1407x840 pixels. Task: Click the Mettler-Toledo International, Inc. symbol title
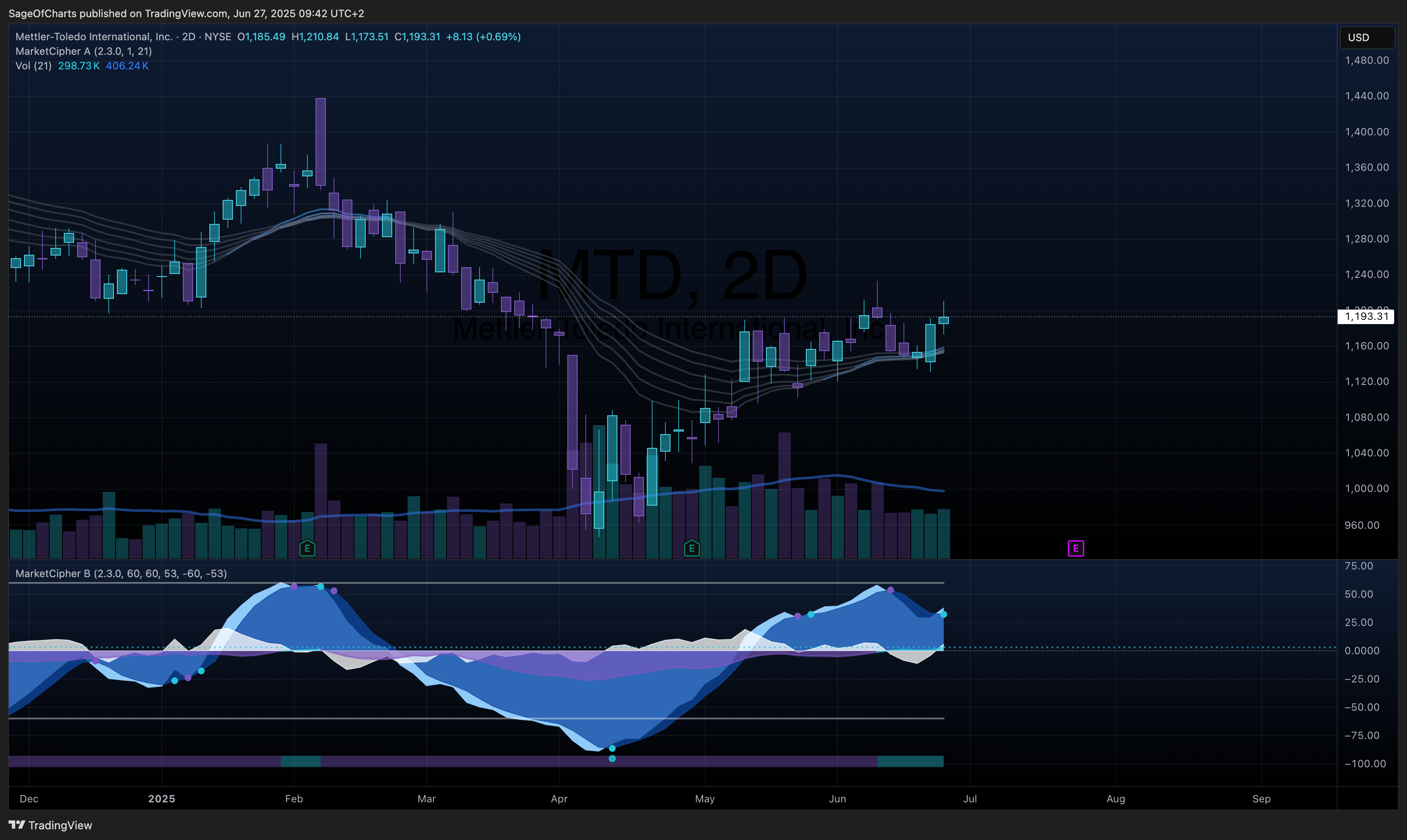click(94, 37)
